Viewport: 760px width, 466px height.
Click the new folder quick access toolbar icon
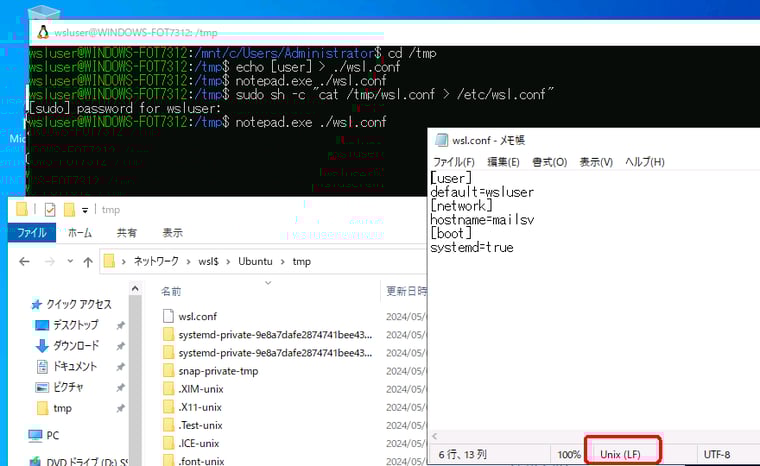pyautogui.click(x=69, y=209)
